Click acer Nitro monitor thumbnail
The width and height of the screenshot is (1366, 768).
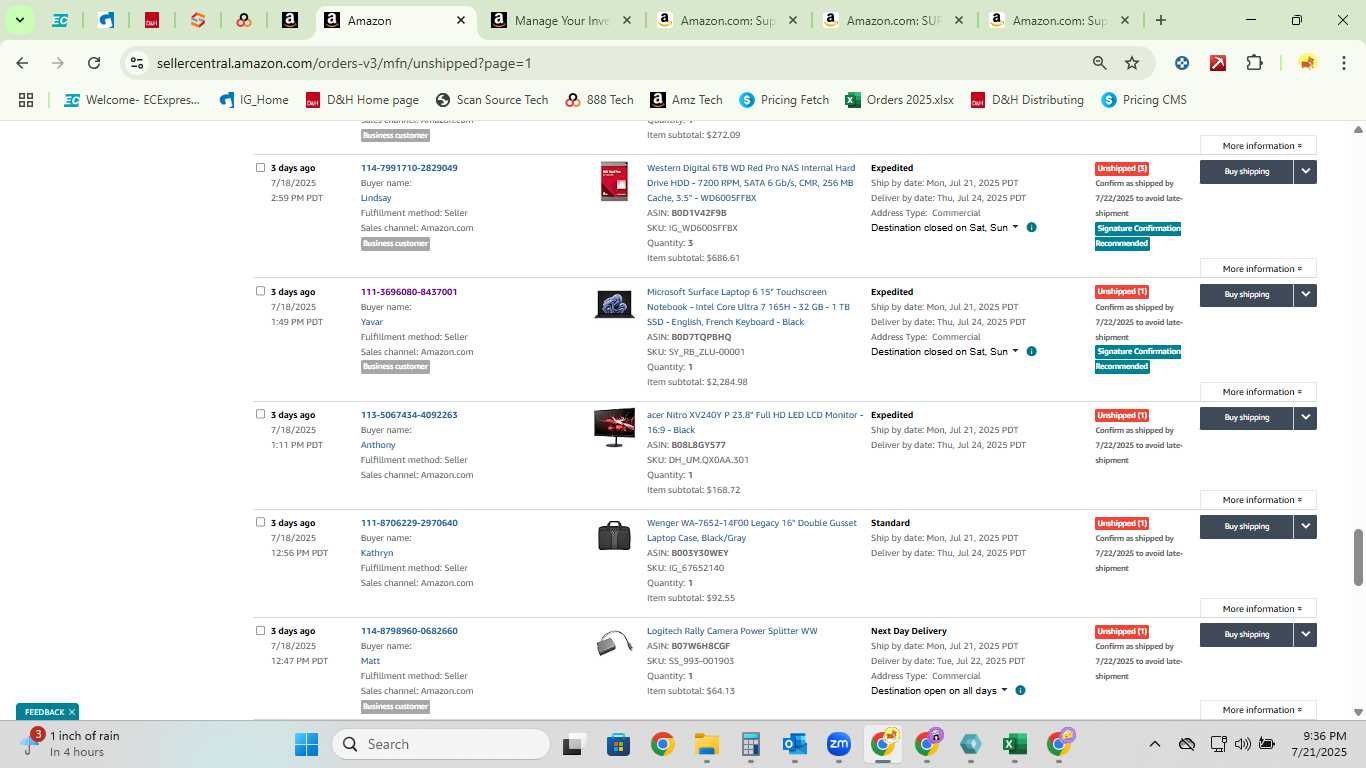[x=614, y=427]
